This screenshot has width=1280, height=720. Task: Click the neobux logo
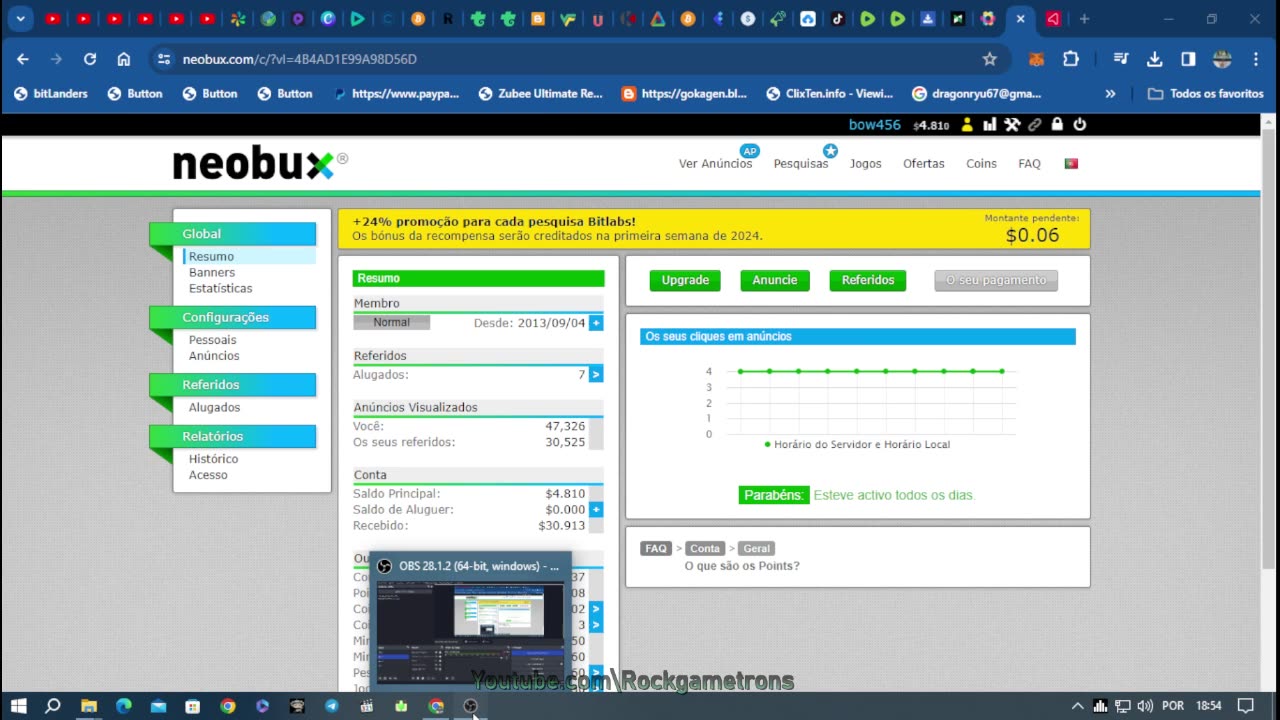tap(260, 164)
